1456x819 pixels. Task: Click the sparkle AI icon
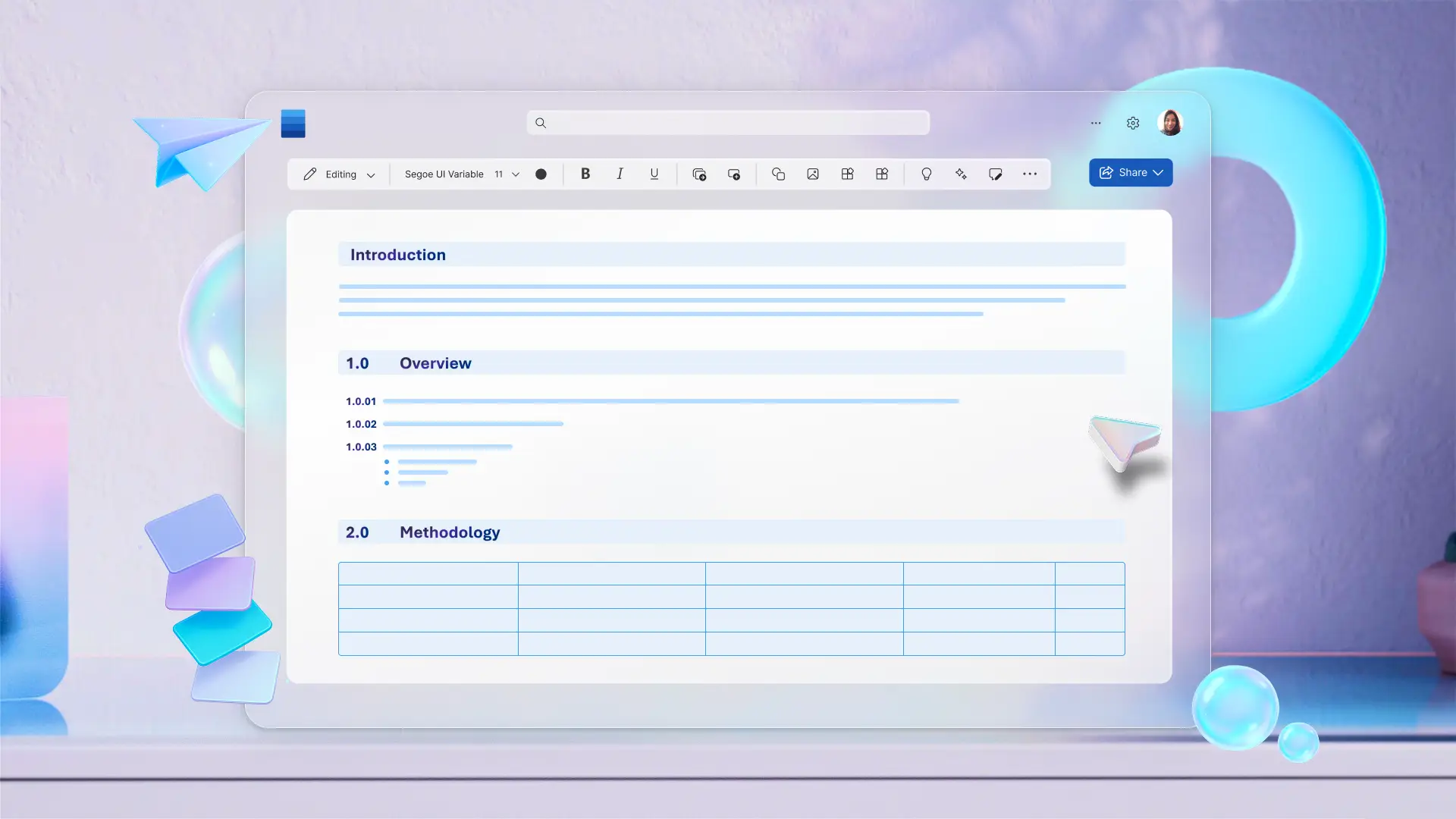coord(961,174)
